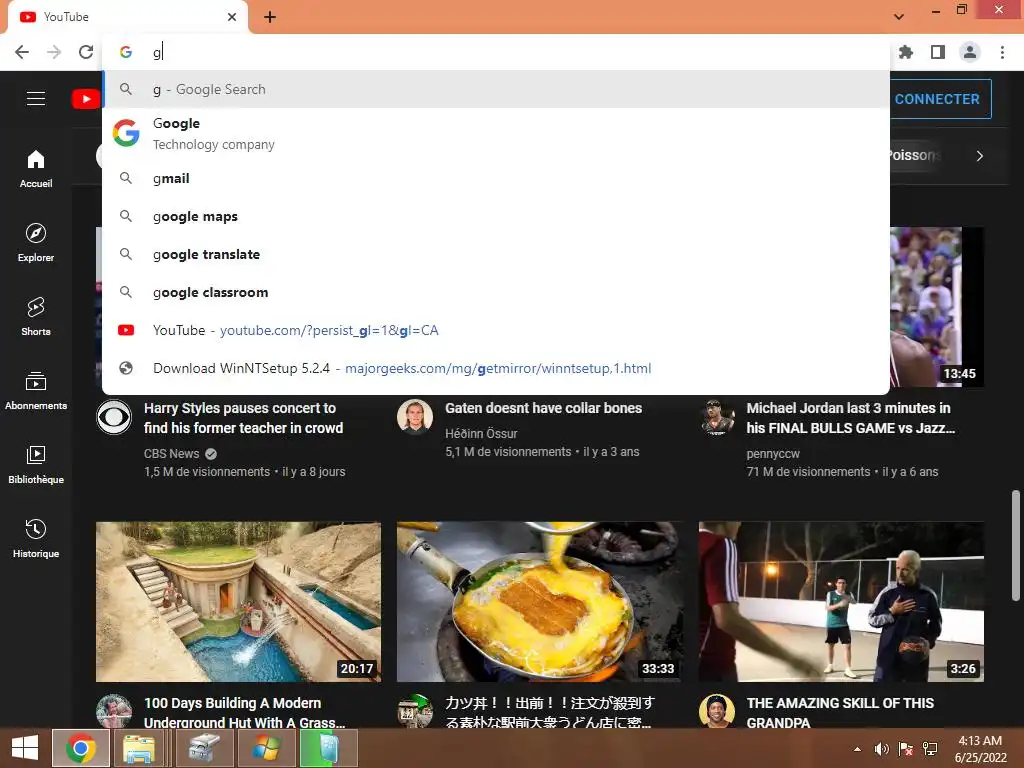Play the grandpa basketball 3:26 thumbnail
This screenshot has width=1024, height=768.
[841, 601]
